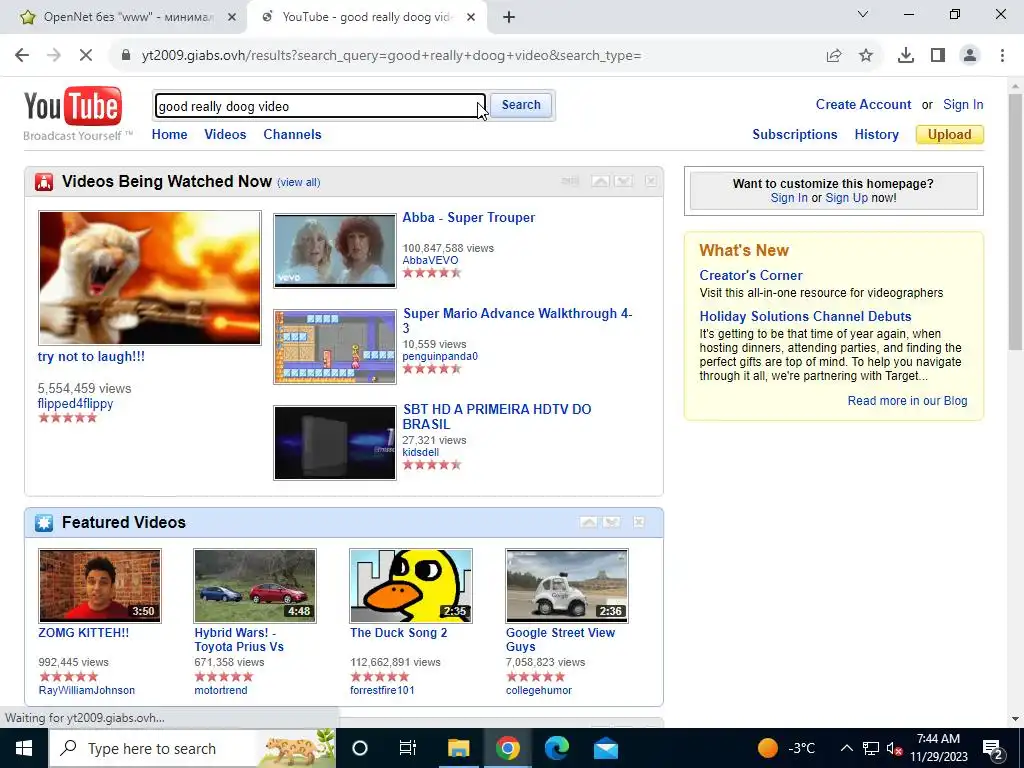Open the Videos navigation link
This screenshot has width=1024, height=768.
coord(225,135)
